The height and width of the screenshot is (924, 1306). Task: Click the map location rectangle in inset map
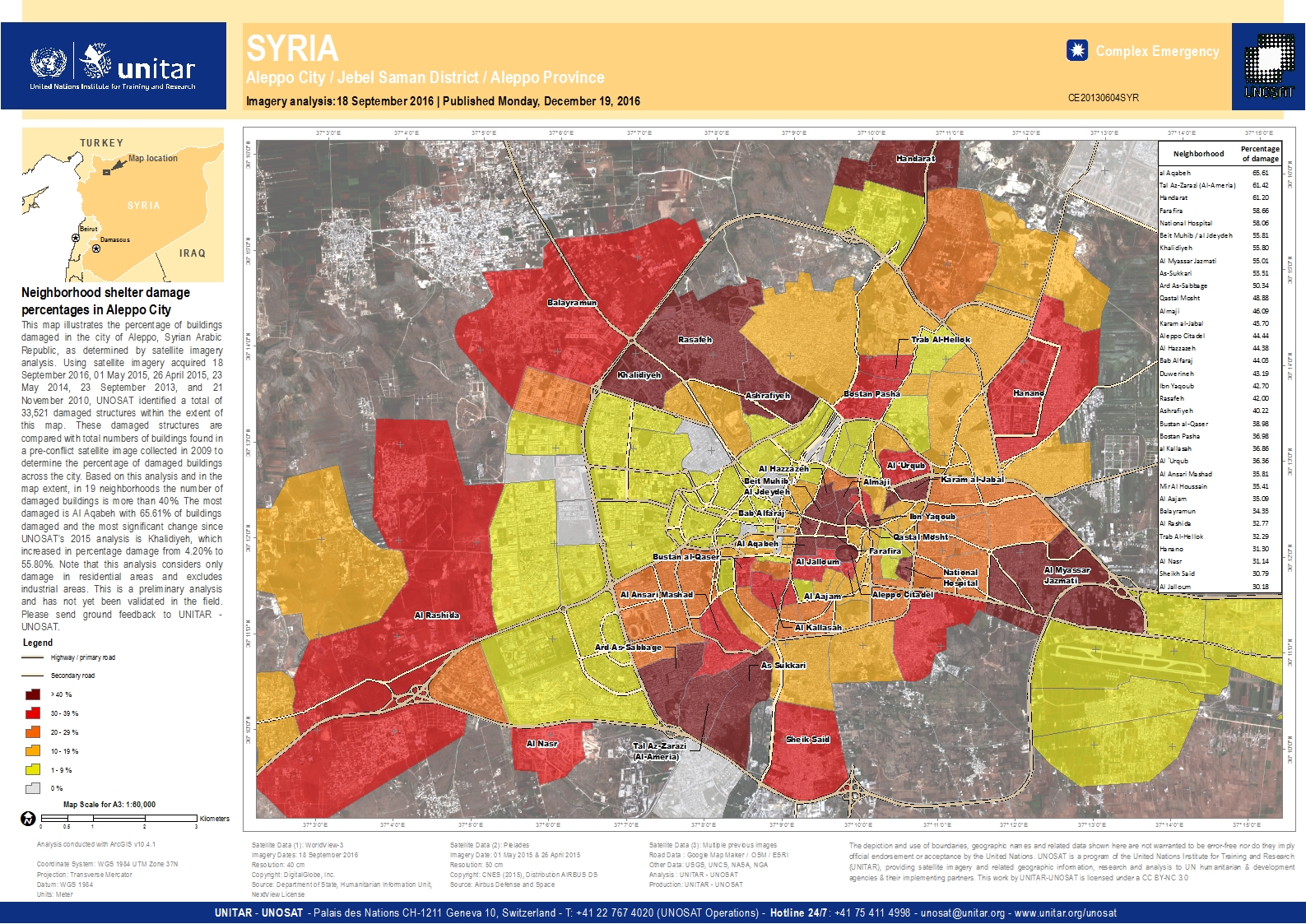pyautogui.click(x=106, y=172)
